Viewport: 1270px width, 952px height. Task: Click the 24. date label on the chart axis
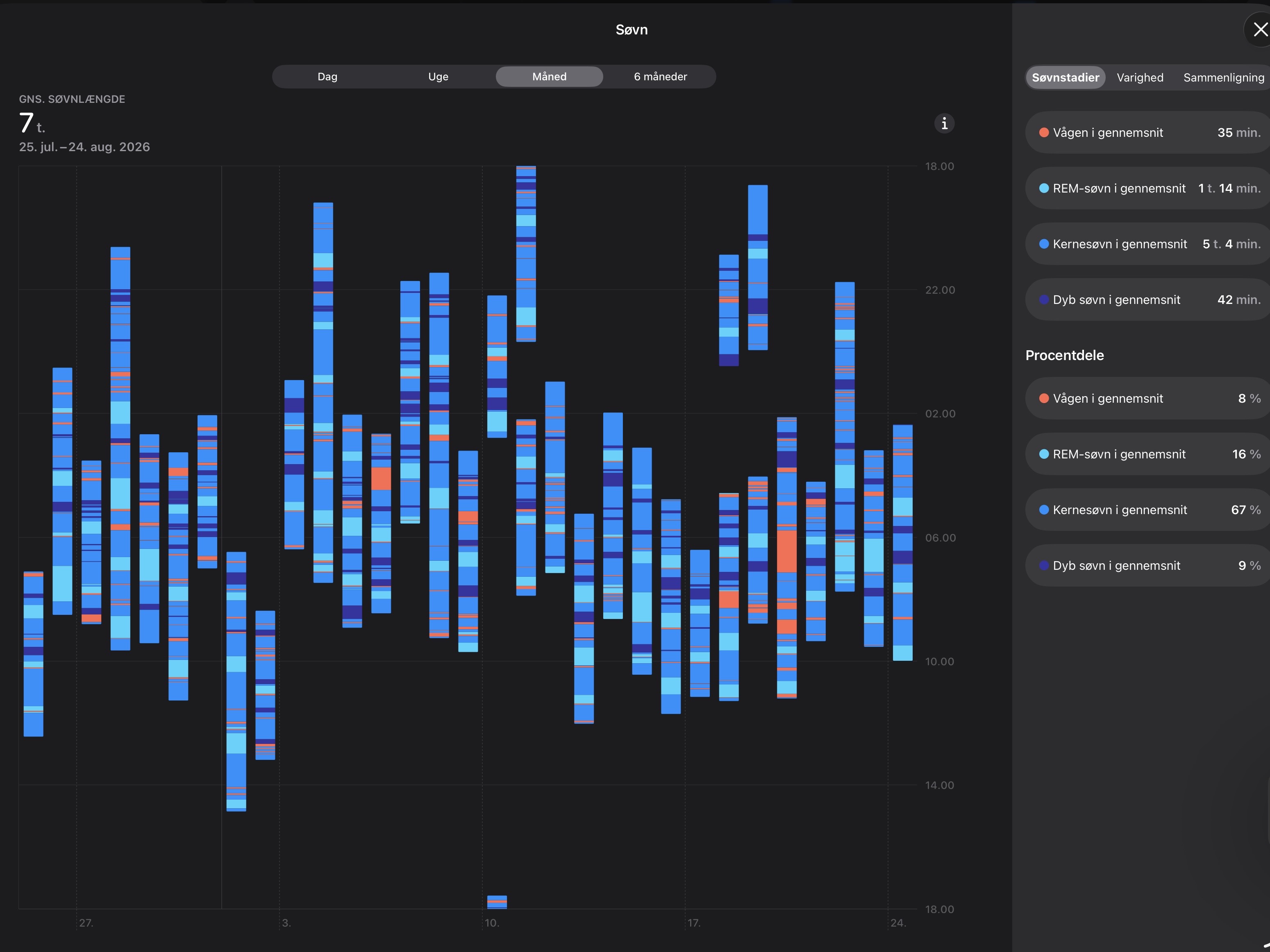pyautogui.click(x=899, y=923)
